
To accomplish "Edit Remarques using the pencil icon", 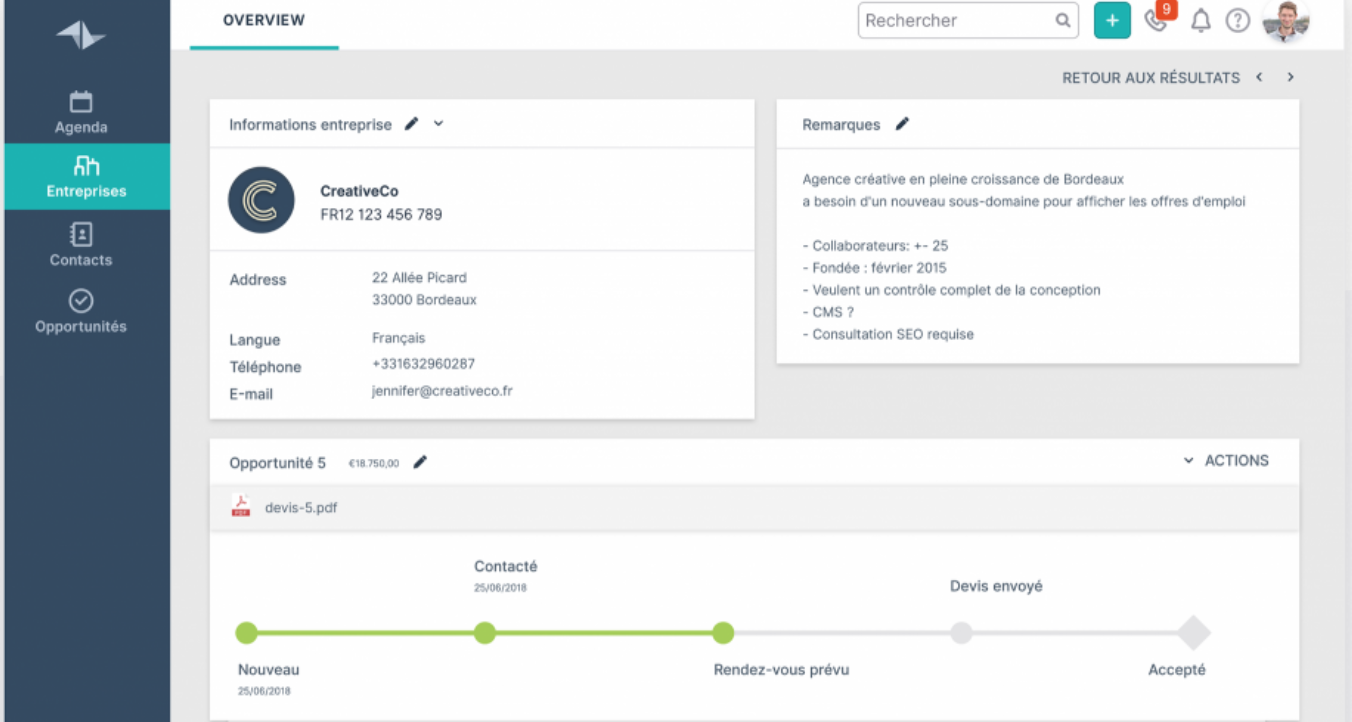I will click(x=902, y=124).
